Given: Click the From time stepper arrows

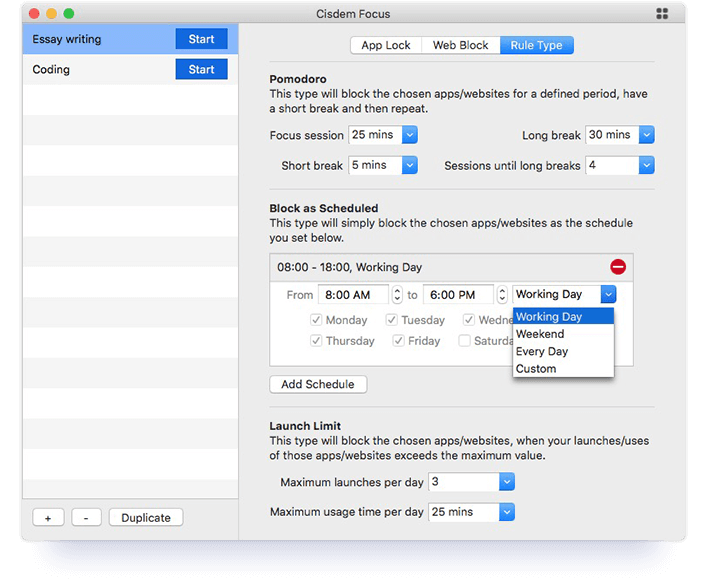Looking at the screenshot, I should coord(397,294).
